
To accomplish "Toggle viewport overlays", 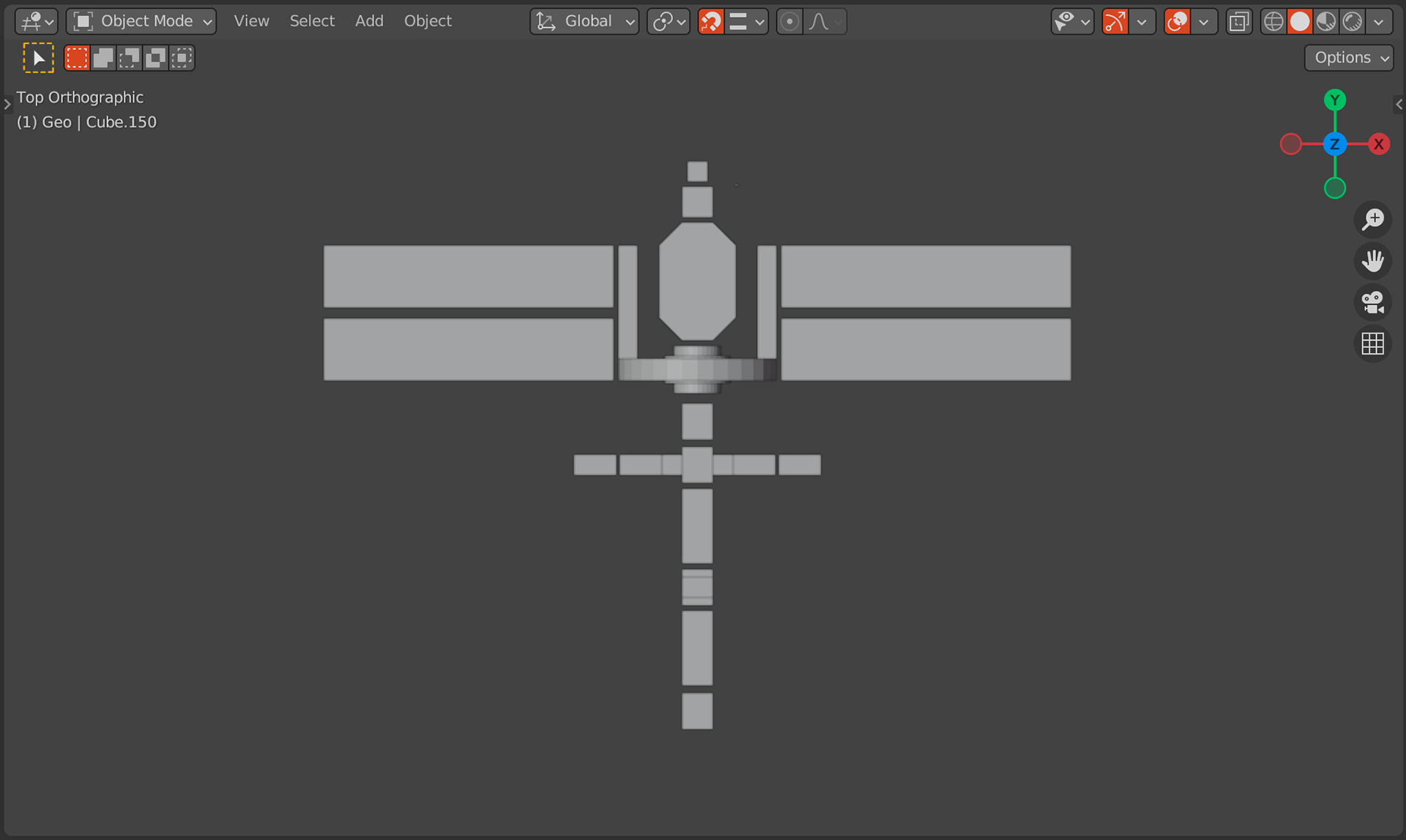I will tap(1177, 21).
